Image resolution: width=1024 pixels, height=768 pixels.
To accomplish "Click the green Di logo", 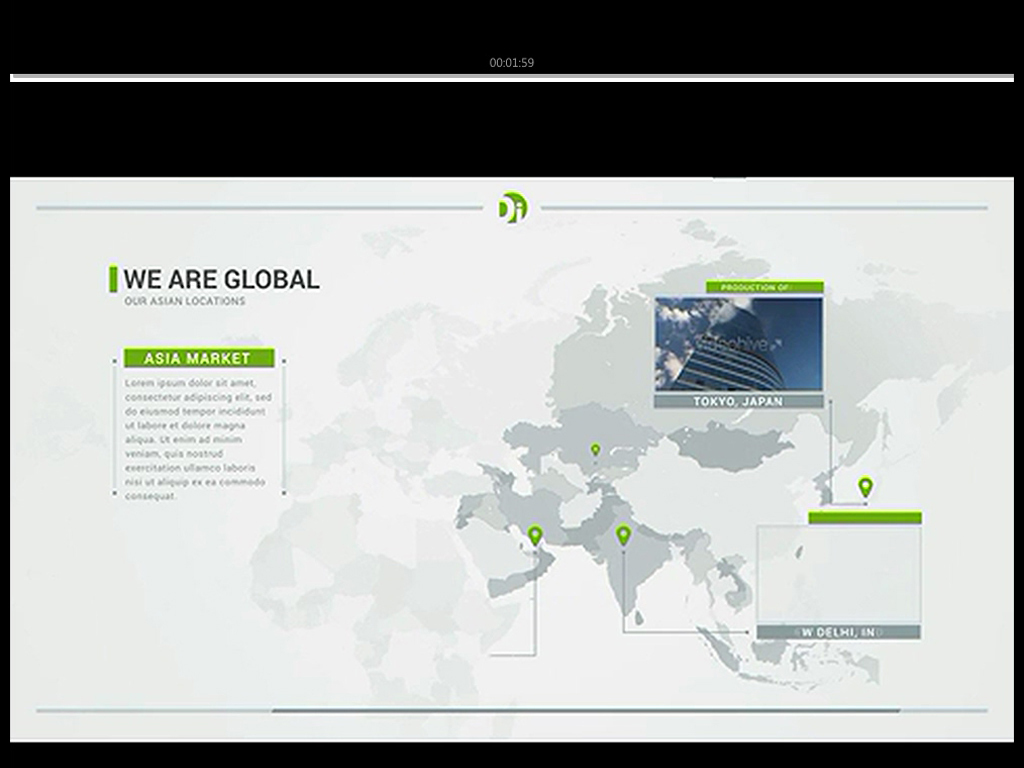I will 512,207.
